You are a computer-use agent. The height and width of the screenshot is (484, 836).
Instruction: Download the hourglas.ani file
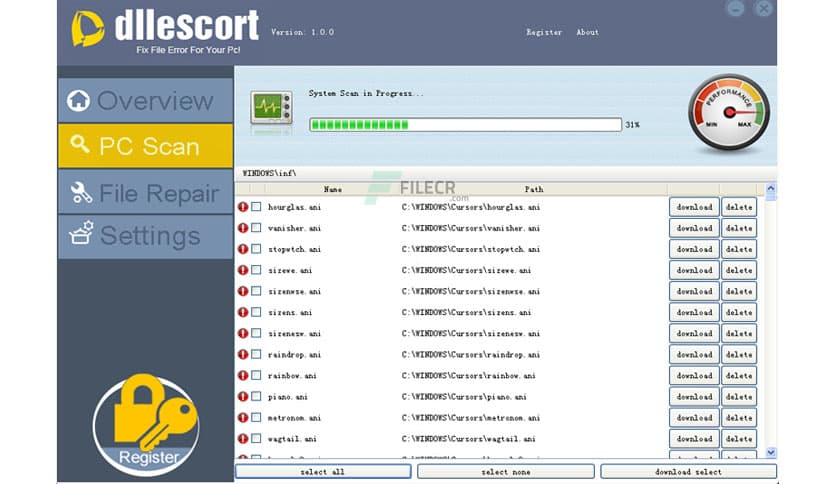pos(694,207)
